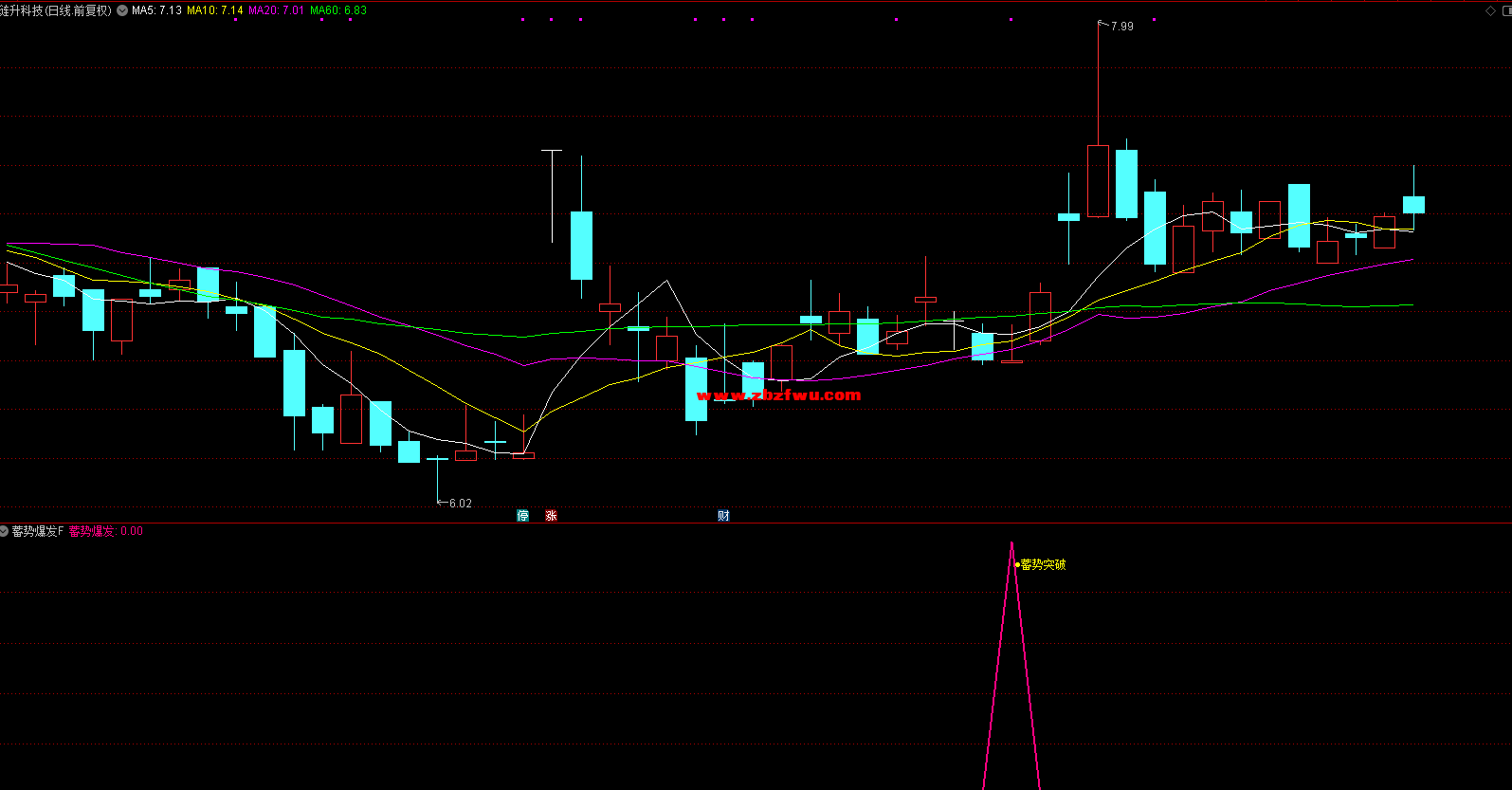Click the 蓄势爆发: 0.00 value label
The image size is (1512, 790).
click(x=106, y=531)
